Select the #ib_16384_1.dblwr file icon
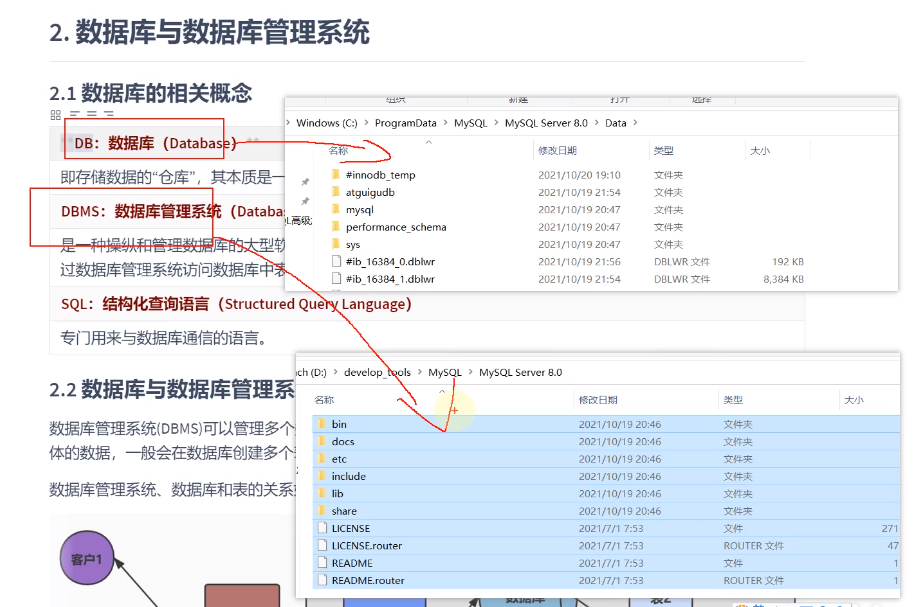This screenshot has width=922, height=607. coord(336,279)
